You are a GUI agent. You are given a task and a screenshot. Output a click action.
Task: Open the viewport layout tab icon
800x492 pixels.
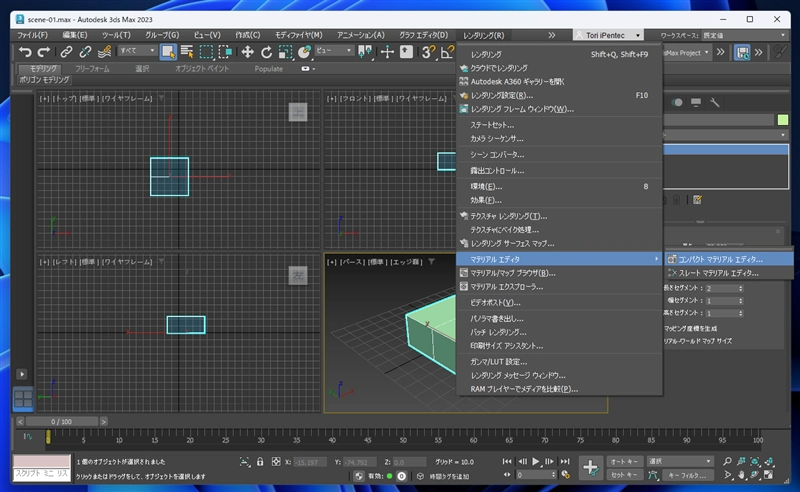tap(23, 399)
